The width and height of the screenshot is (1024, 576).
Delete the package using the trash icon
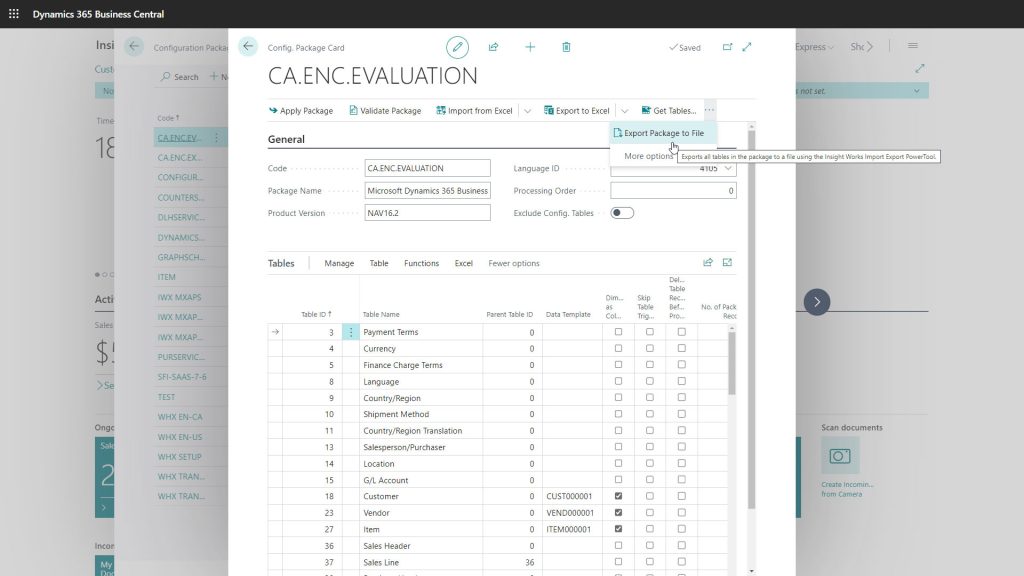coord(566,47)
